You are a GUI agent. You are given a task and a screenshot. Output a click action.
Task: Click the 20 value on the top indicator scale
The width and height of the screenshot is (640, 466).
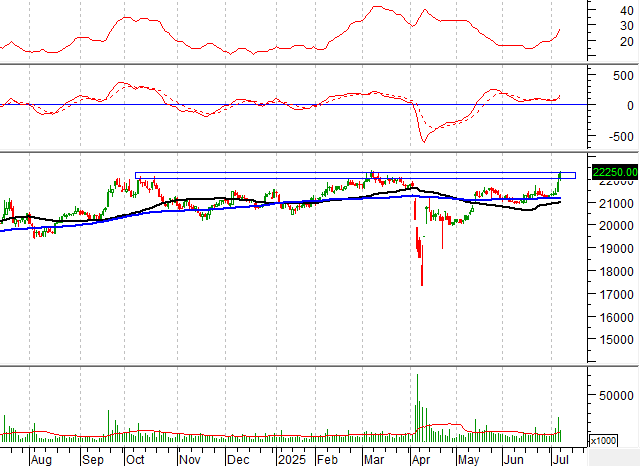point(627,42)
